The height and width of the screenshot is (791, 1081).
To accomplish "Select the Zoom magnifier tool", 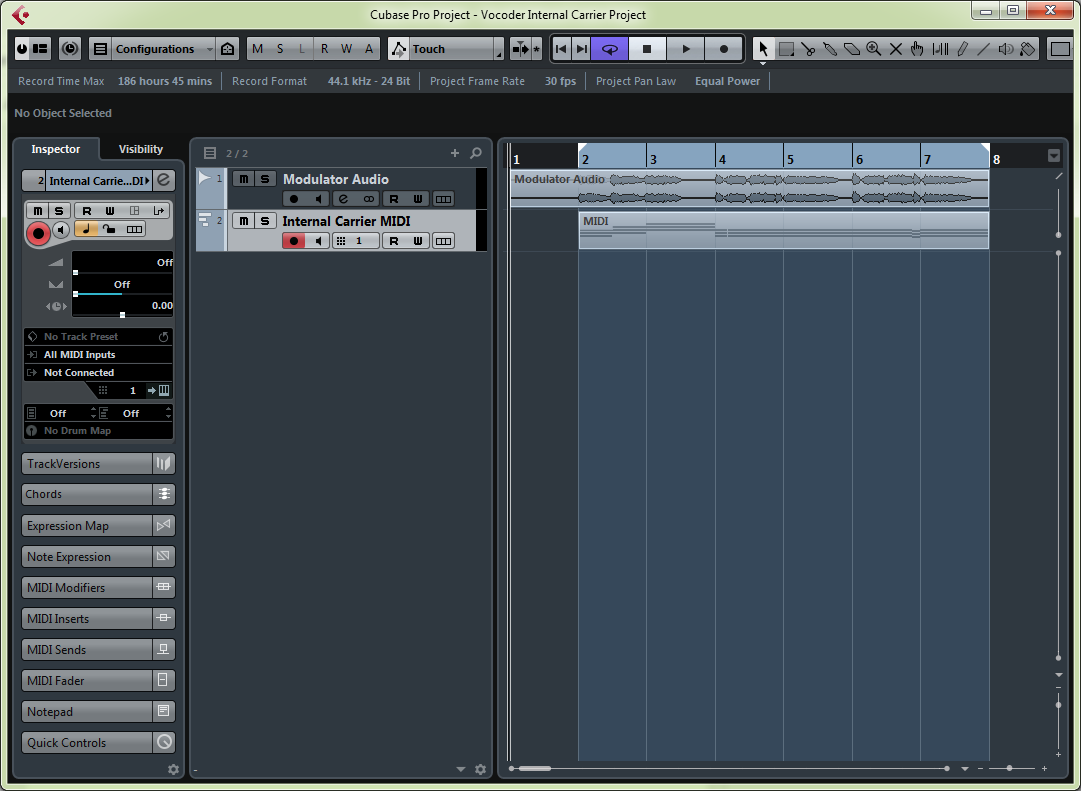I will tap(873, 49).
